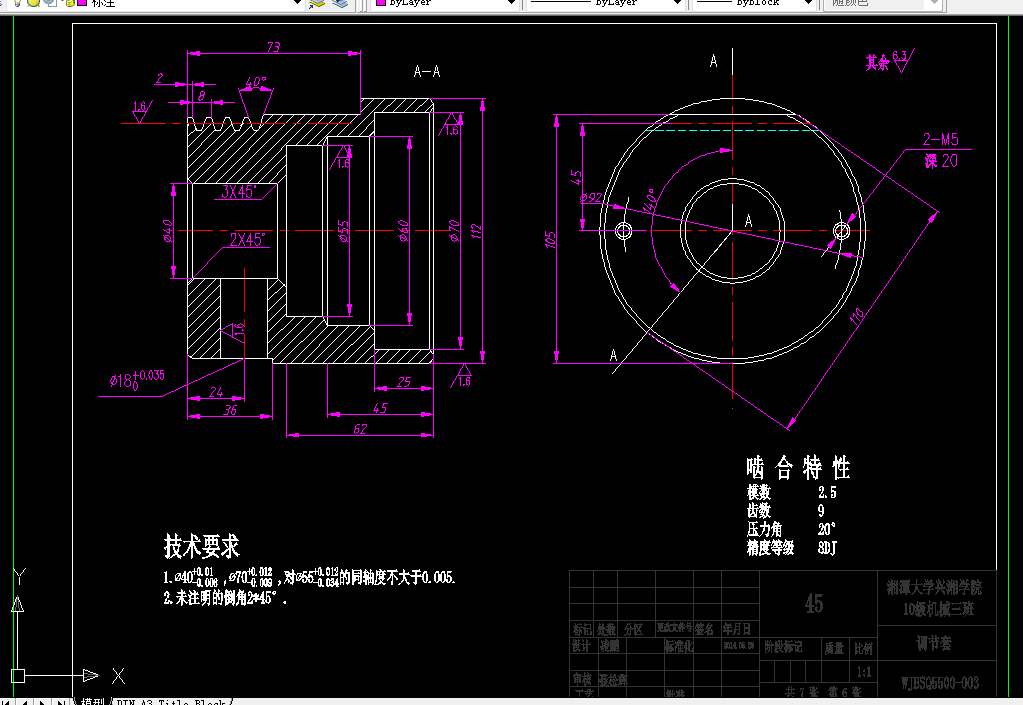Select the 40° angle dimension
1023x705 pixels.
click(x=256, y=82)
